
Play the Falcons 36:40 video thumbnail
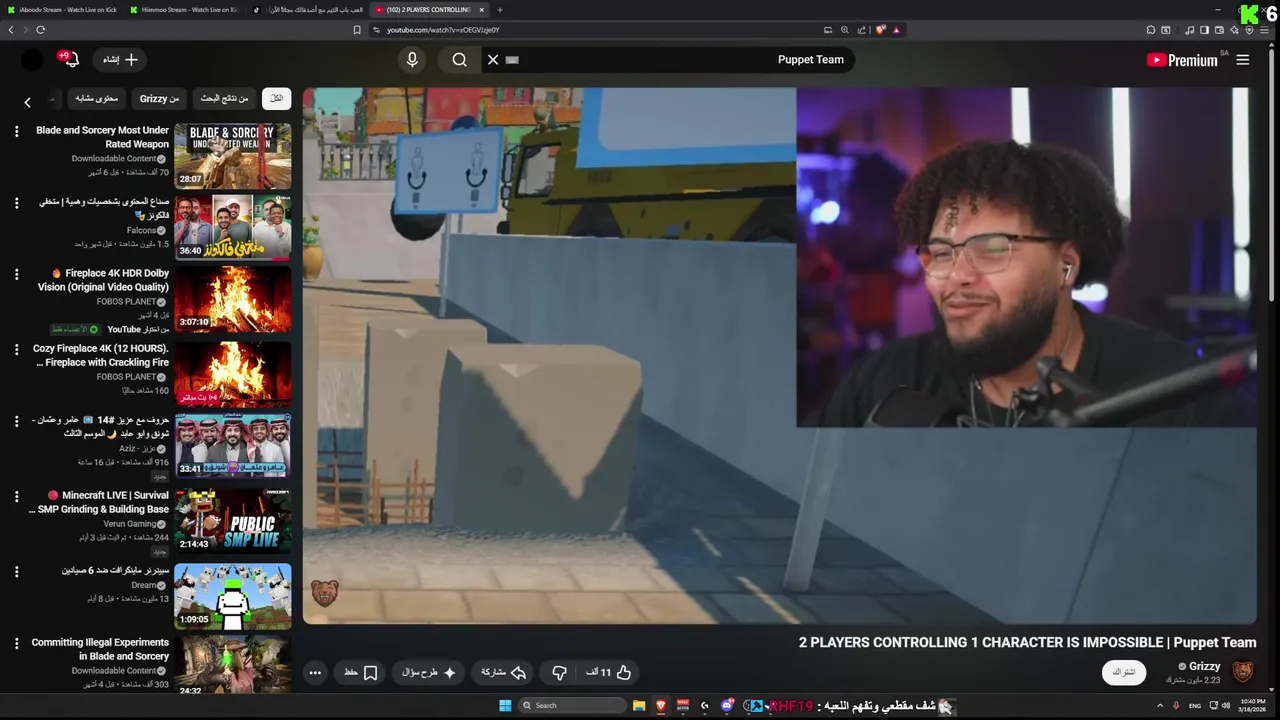tap(233, 227)
